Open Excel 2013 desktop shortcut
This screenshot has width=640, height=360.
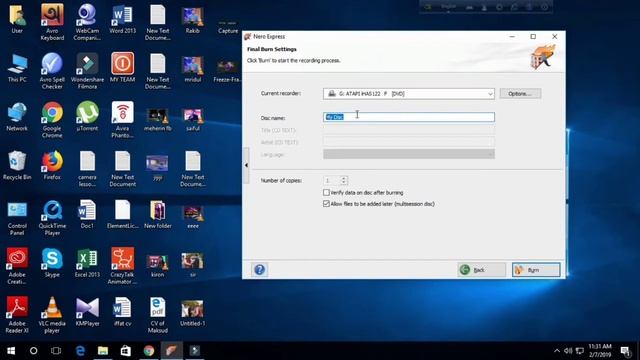[87, 262]
